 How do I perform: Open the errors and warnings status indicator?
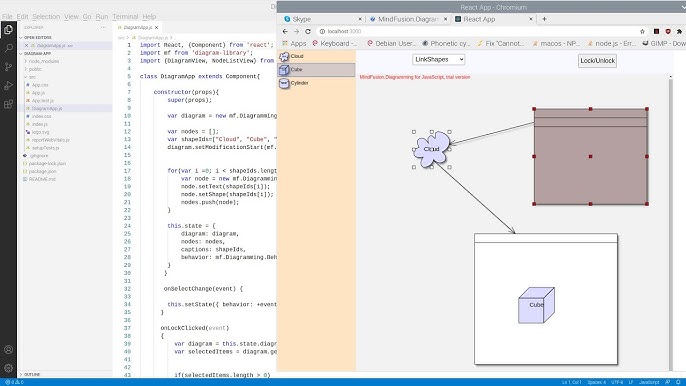click(x=14, y=382)
